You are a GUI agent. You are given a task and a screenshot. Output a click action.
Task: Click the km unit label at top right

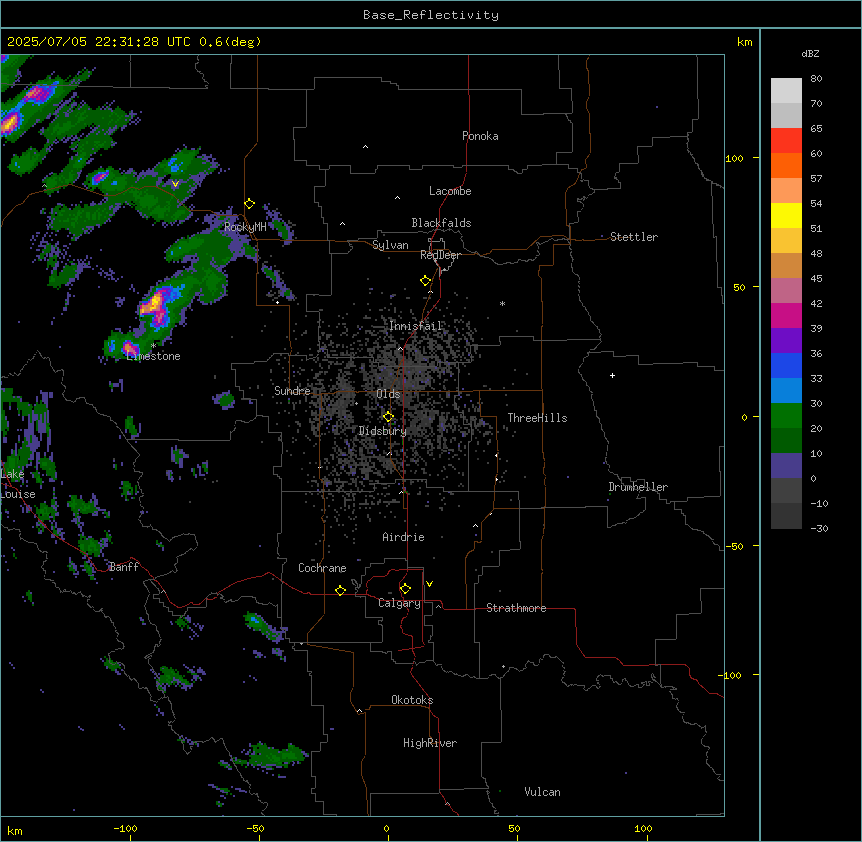(x=744, y=42)
